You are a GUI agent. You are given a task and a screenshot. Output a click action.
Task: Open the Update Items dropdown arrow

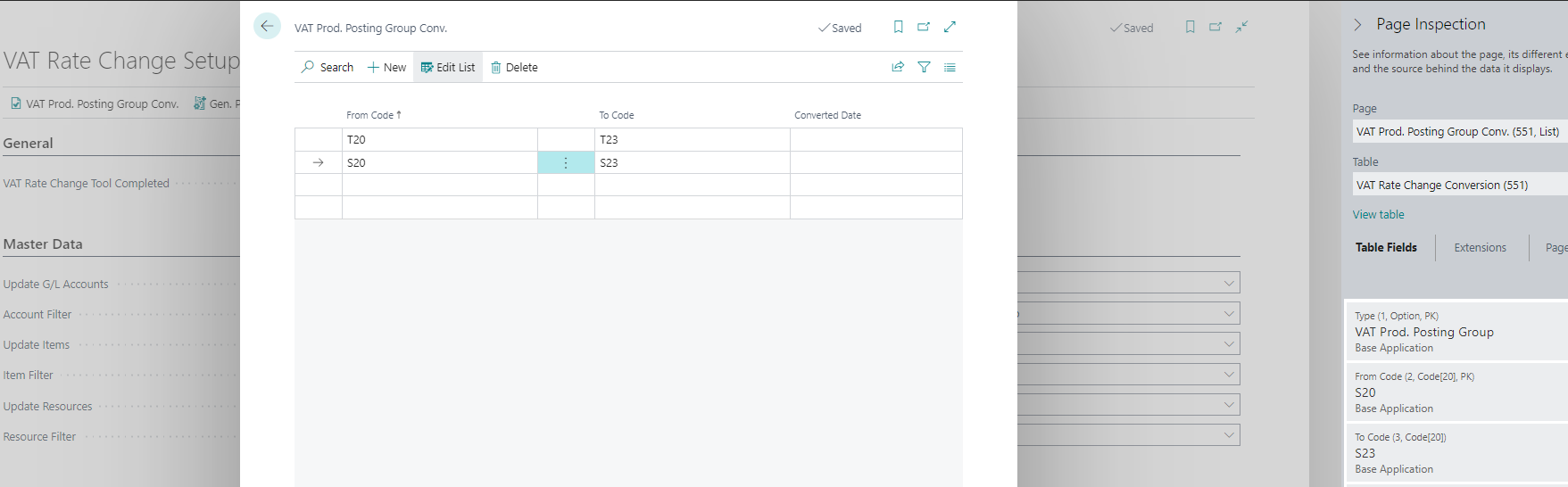(1229, 344)
